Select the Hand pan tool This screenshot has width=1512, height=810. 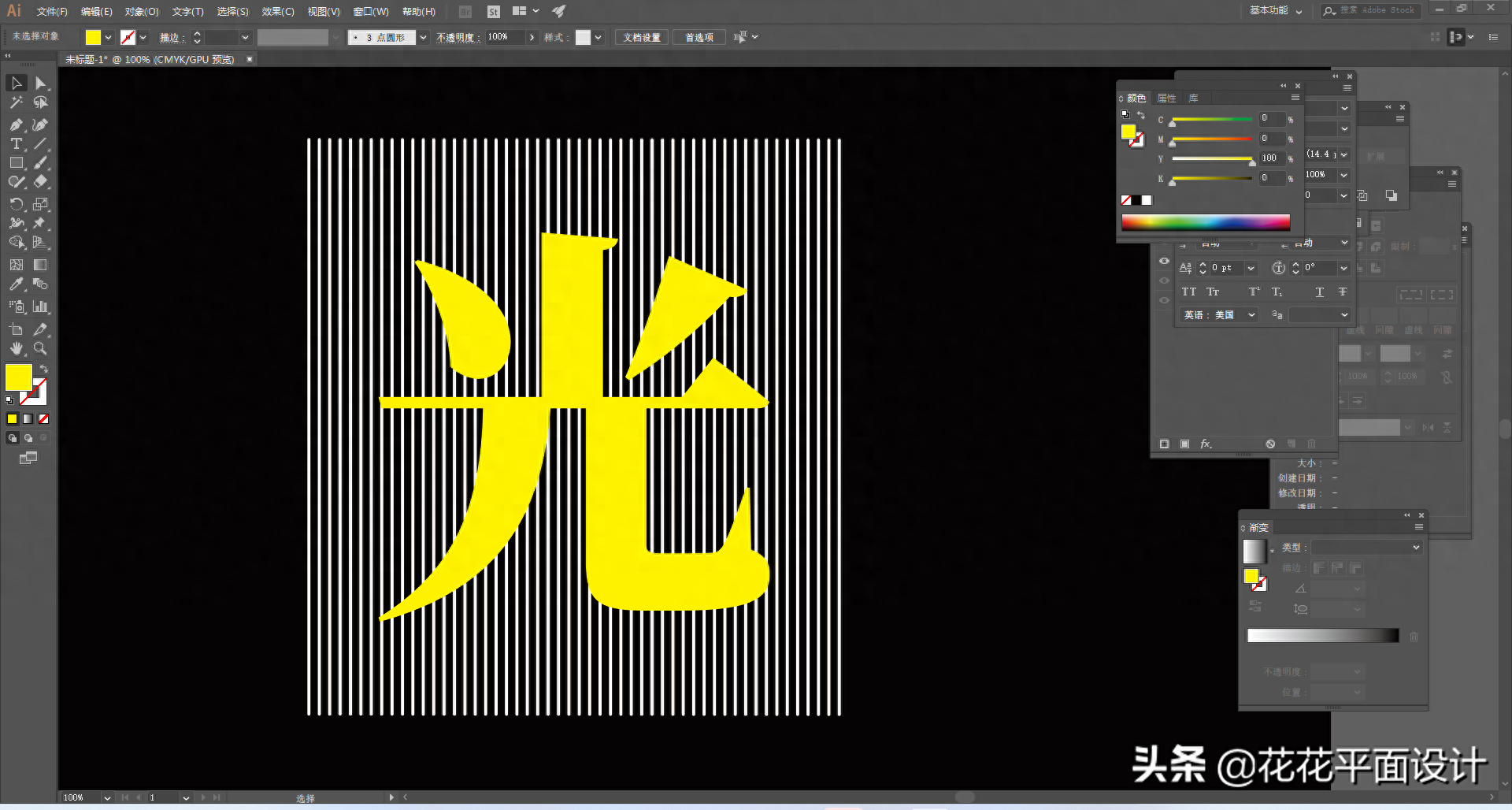coord(16,348)
